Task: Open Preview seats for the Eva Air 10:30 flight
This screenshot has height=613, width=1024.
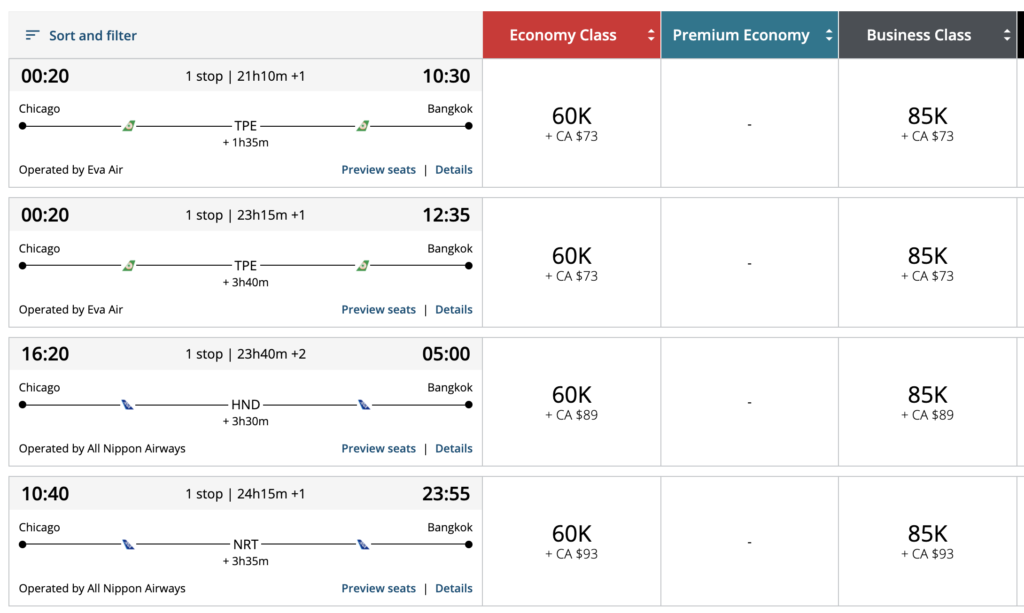Action: 378,169
